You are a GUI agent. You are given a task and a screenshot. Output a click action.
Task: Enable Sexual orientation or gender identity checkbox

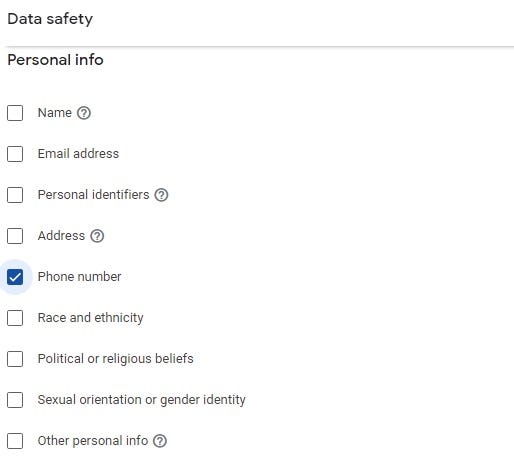point(15,400)
